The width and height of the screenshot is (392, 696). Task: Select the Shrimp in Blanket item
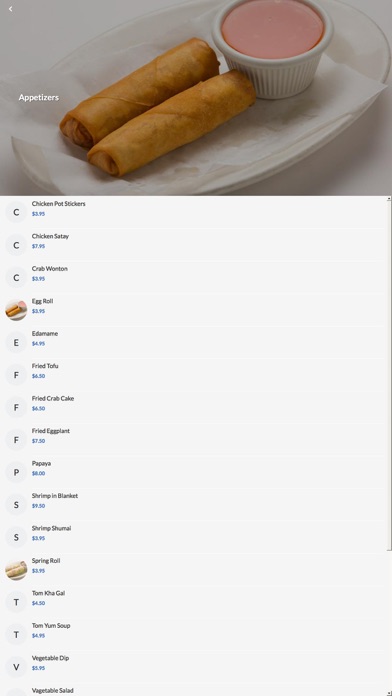pos(193,504)
